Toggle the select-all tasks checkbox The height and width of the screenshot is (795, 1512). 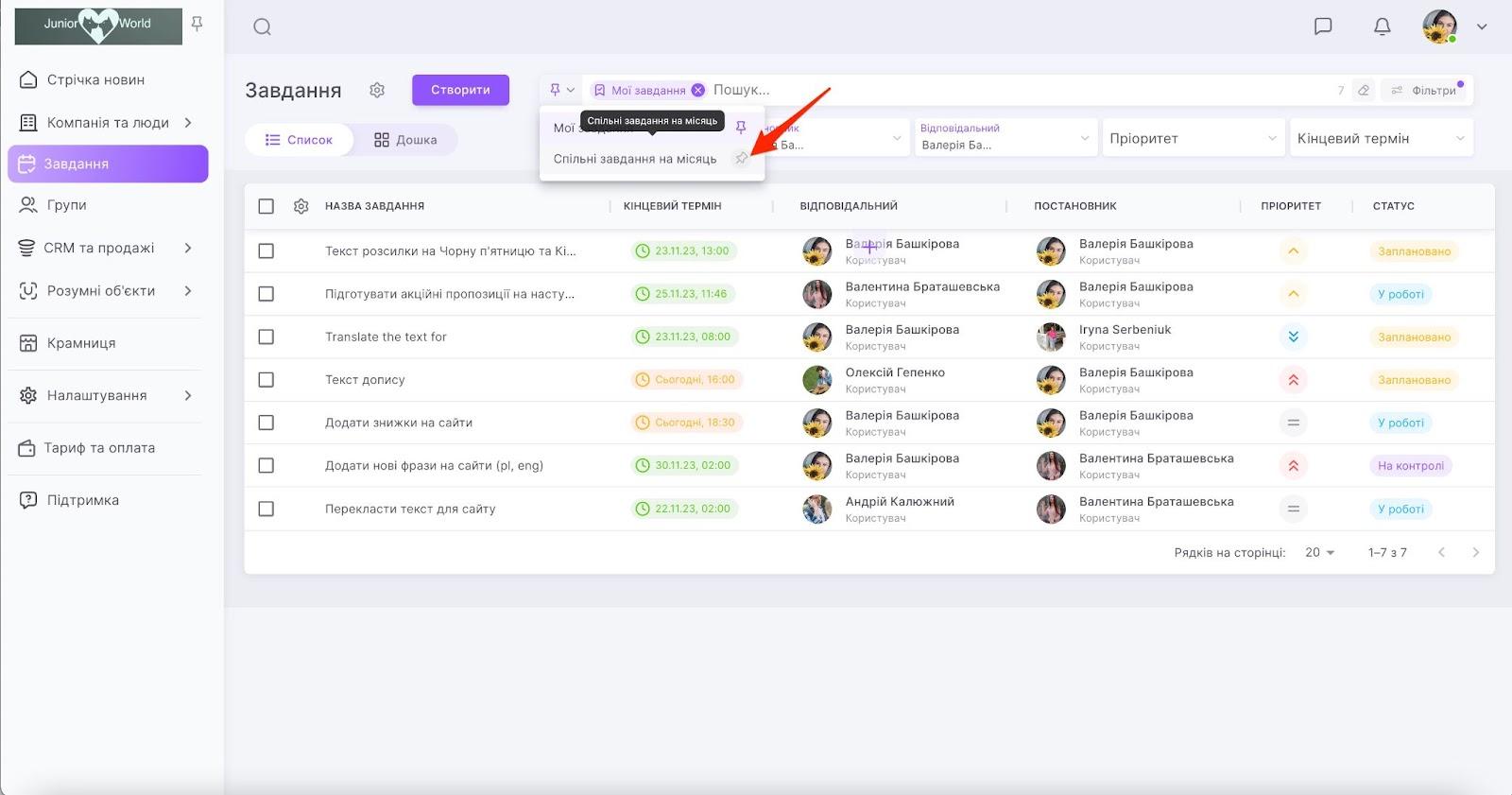click(266, 206)
